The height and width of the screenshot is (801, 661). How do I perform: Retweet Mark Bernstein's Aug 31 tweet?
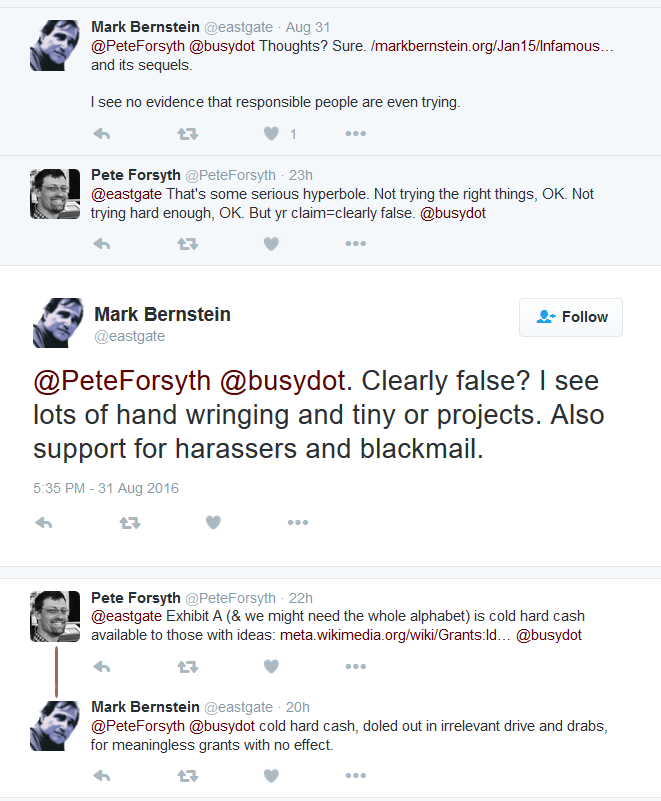pos(187,134)
